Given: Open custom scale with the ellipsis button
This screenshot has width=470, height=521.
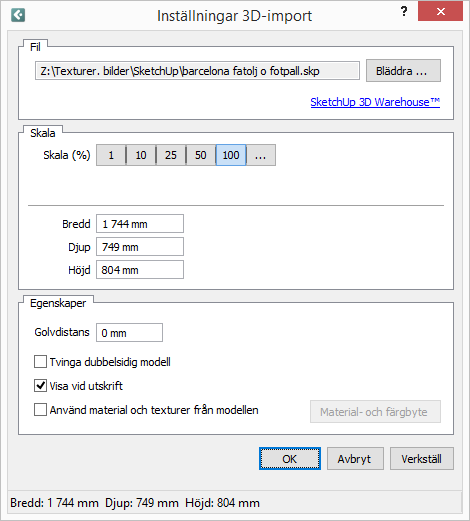Looking at the screenshot, I should pos(261,155).
